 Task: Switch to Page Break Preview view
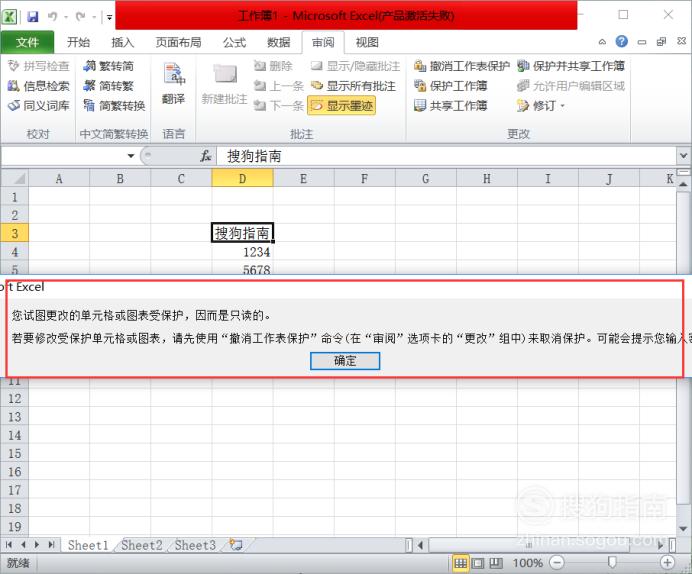(x=496, y=563)
